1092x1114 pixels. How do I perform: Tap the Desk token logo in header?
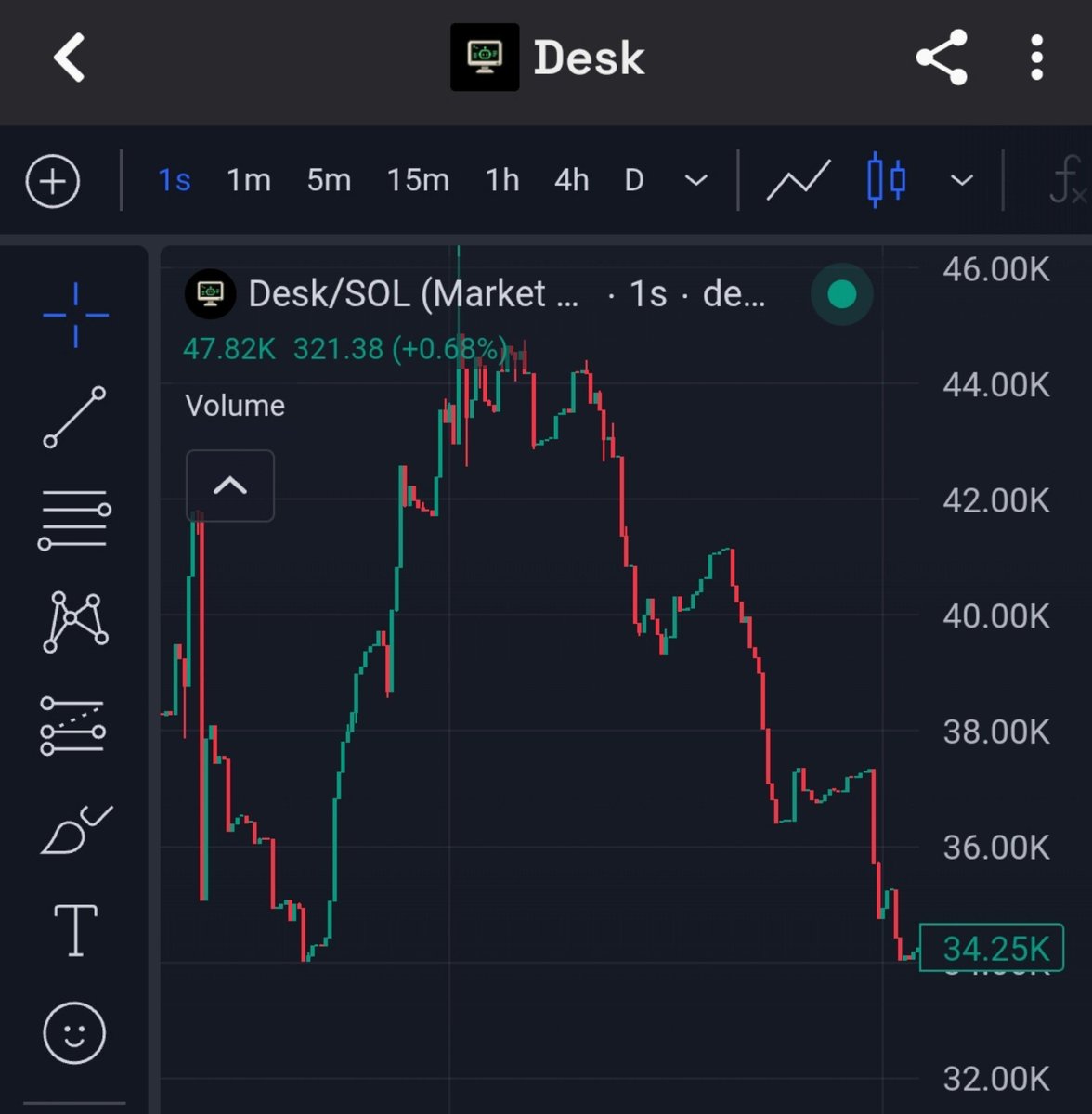point(485,58)
